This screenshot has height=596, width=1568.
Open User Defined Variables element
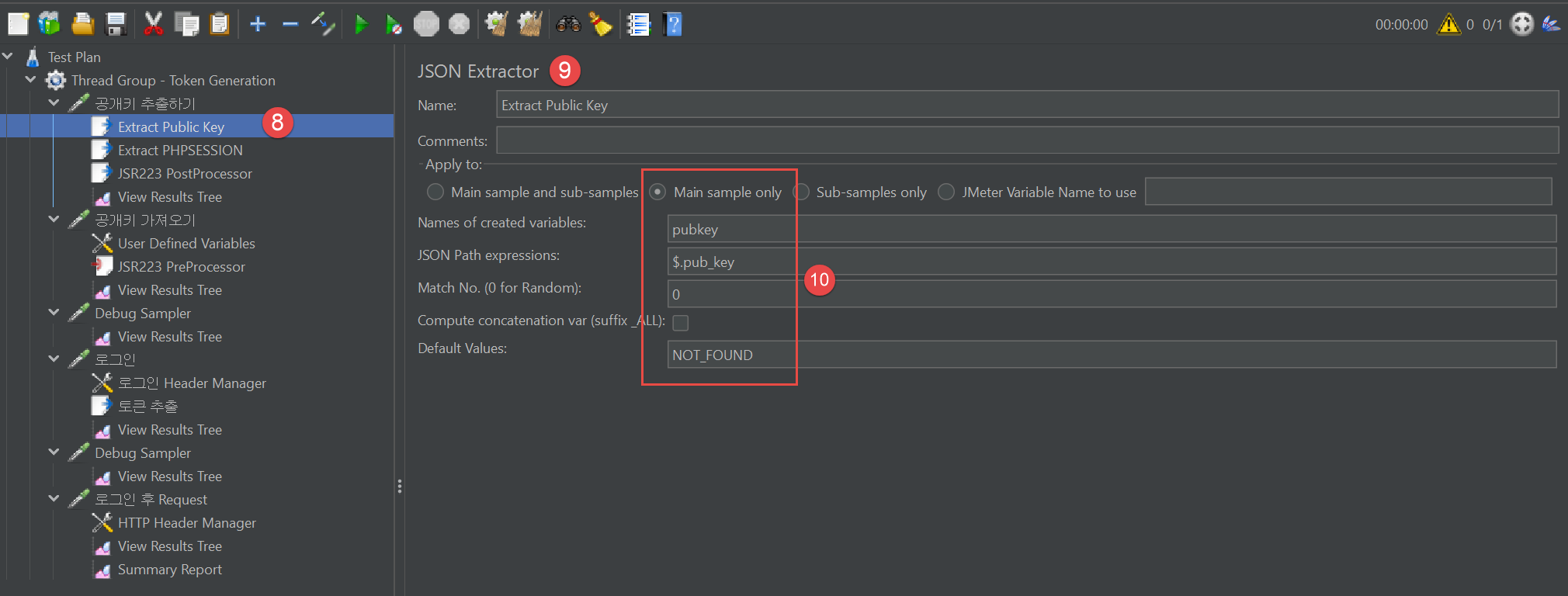tap(186, 243)
